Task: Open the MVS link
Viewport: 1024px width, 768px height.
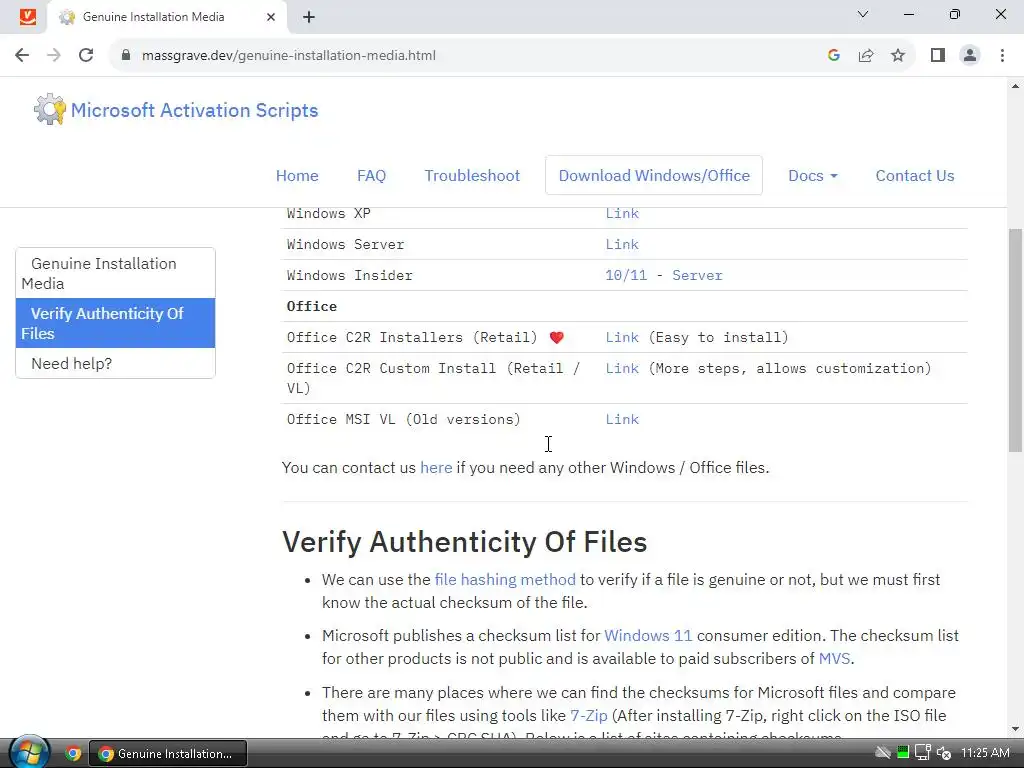Action: [x=835, y=658]
